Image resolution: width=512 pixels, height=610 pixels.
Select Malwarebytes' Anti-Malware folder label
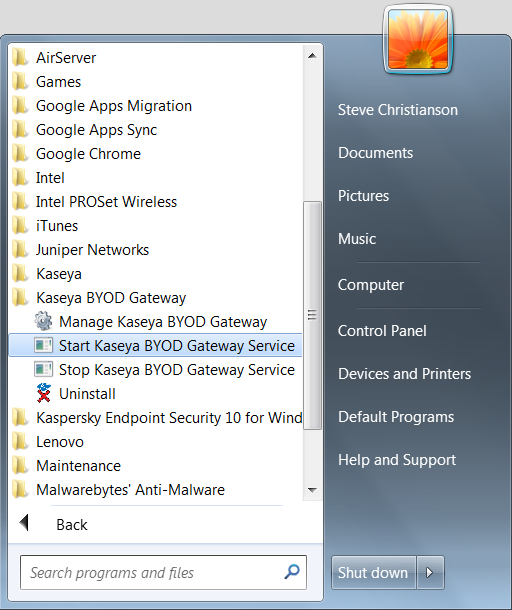(130, 490)
